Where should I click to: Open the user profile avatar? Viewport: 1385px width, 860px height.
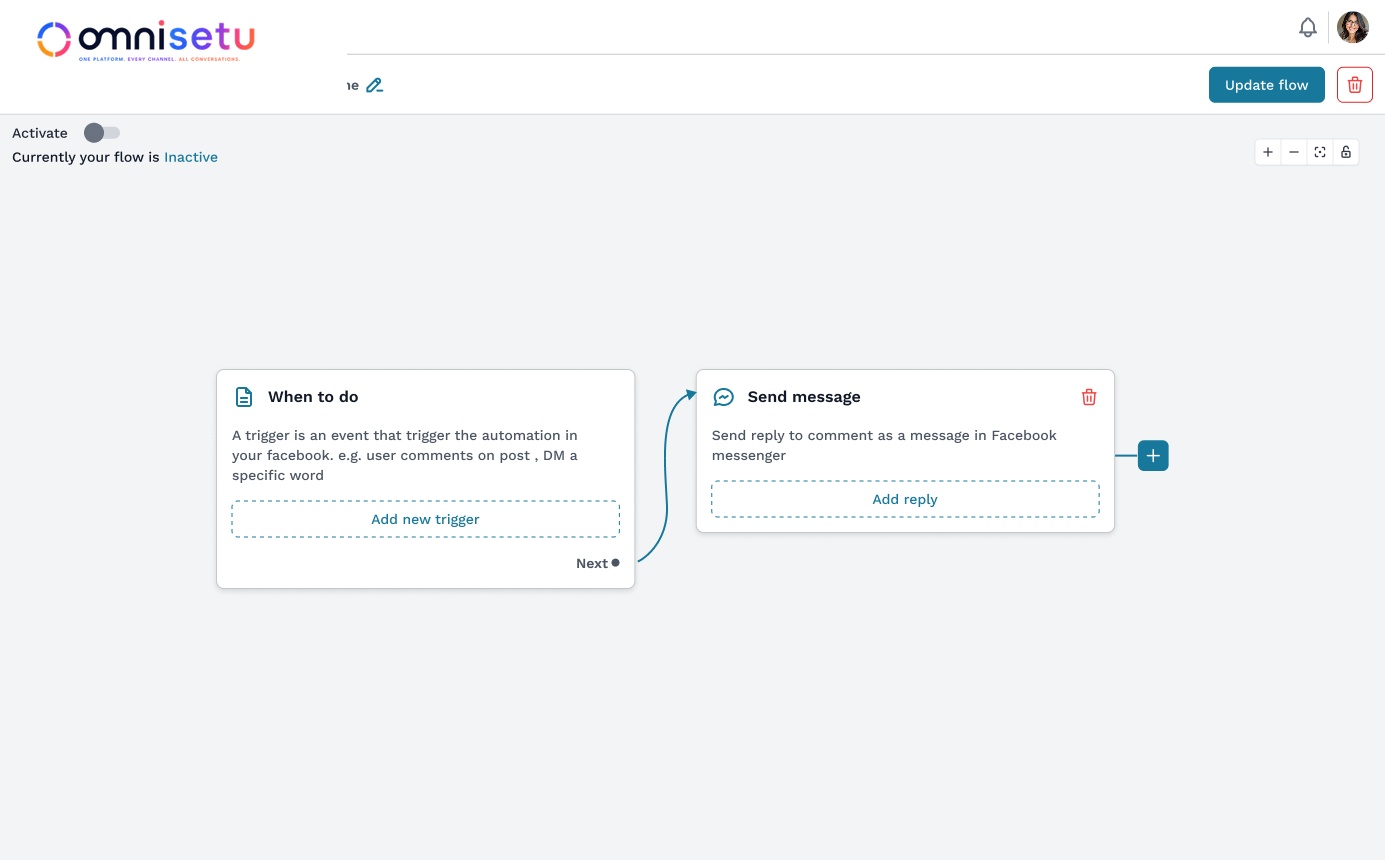point(1353,27)
